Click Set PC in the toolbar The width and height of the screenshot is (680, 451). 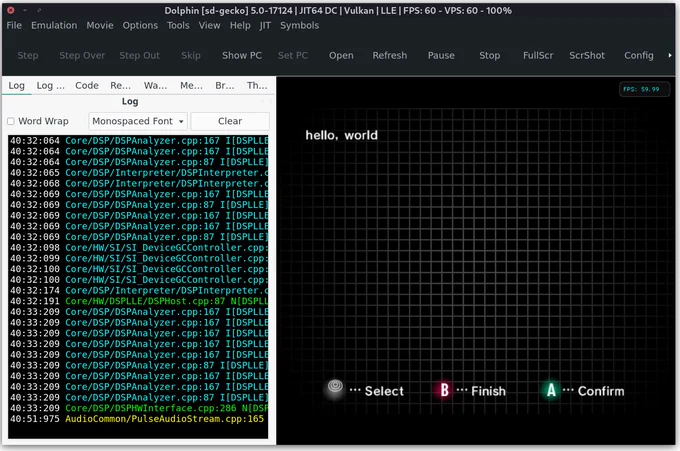coord(293,56)
